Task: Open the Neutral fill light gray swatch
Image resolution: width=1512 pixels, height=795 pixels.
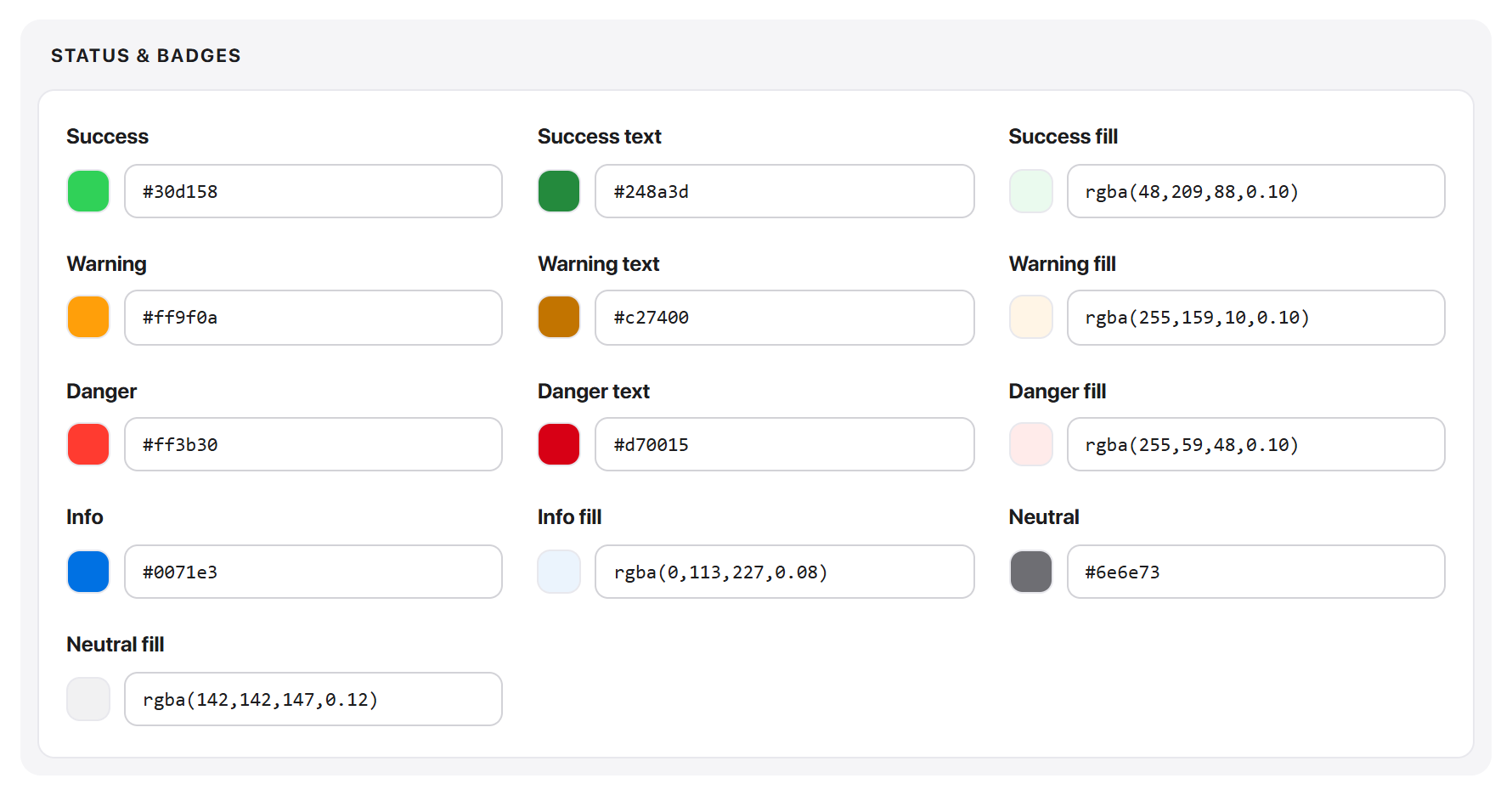Action: click(88, 699)
